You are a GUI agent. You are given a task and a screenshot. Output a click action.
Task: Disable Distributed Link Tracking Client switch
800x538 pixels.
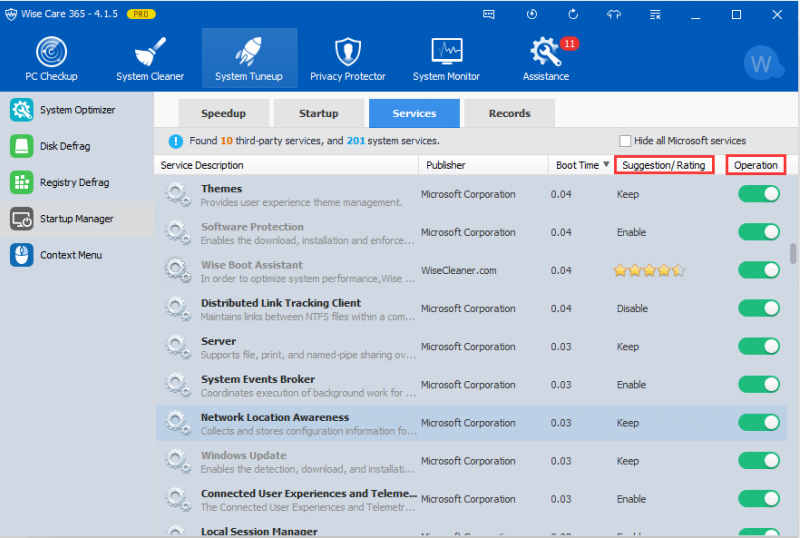tap(759, 308)
